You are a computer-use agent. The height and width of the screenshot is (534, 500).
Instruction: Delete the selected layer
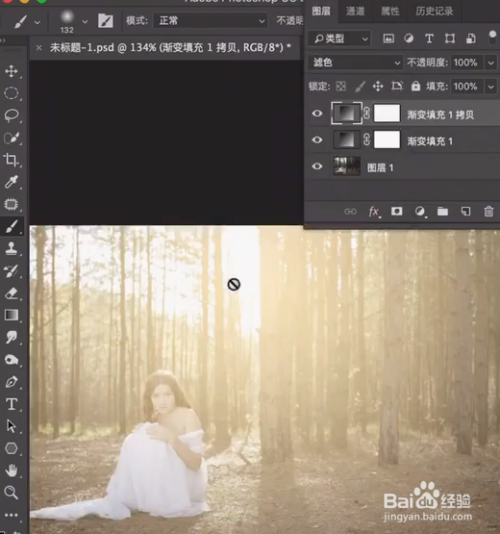click(489, 211)
